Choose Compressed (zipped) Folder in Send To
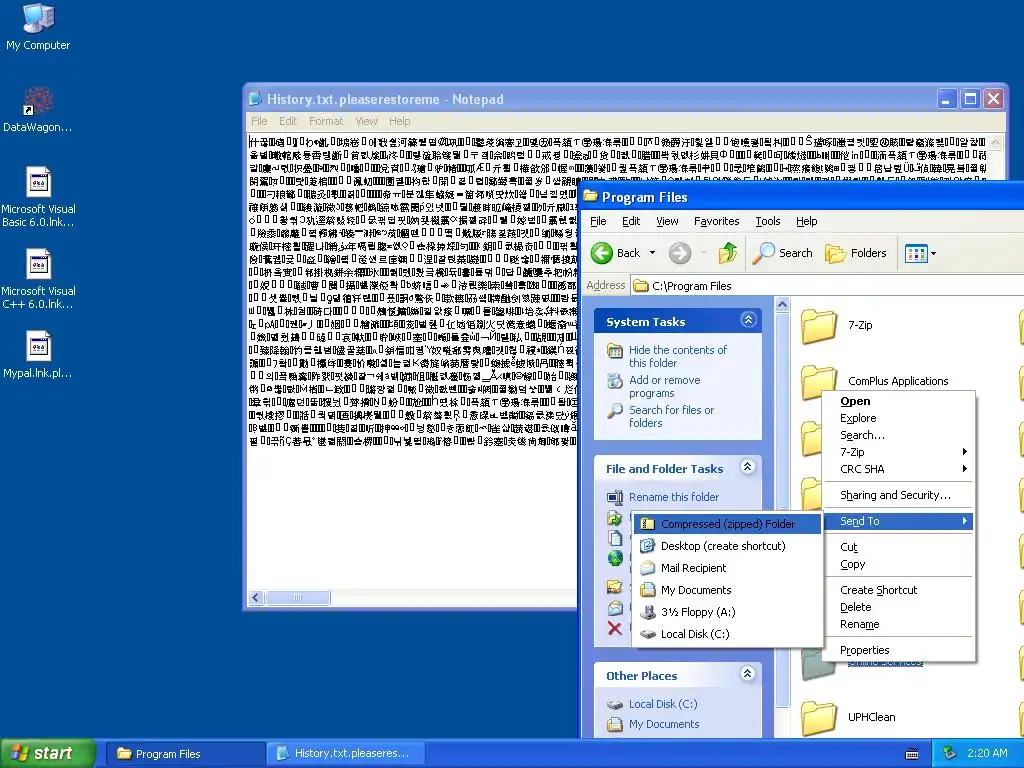This screenshot has height=768, width=1024. (727, 524)
